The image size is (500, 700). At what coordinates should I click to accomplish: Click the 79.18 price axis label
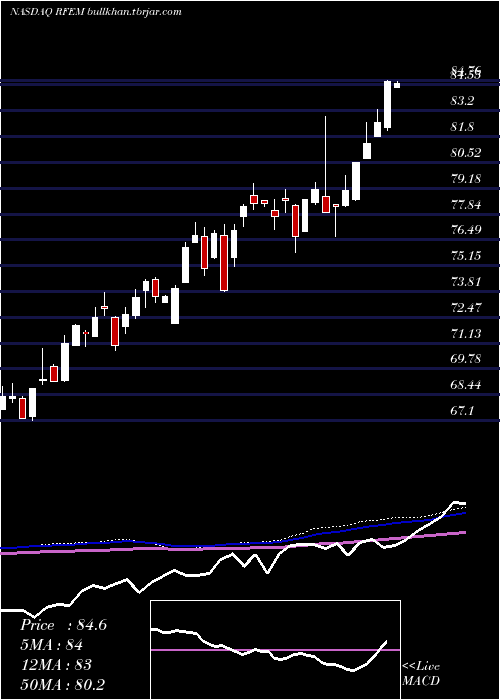point(466,179)
